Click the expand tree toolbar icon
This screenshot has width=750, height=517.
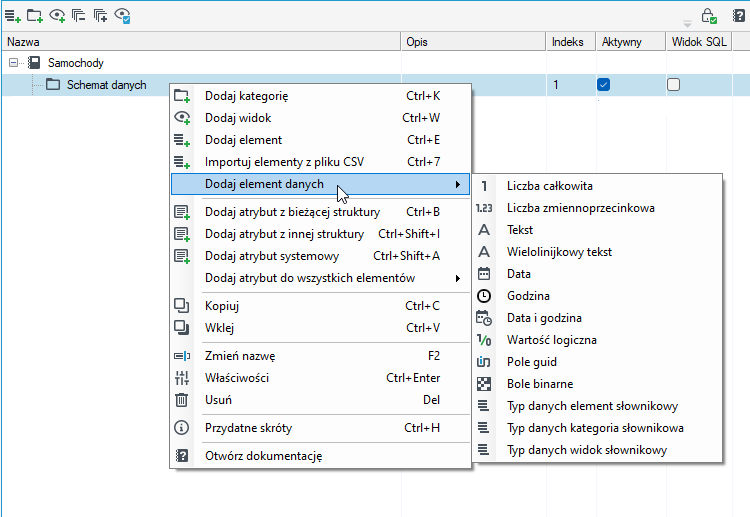[x=100, y=16]
